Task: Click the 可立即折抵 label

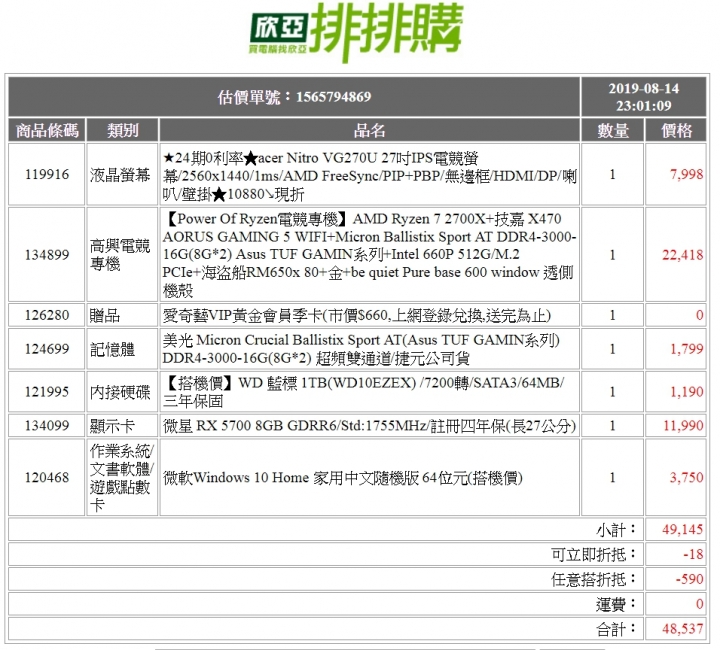Action: (594, 555)
